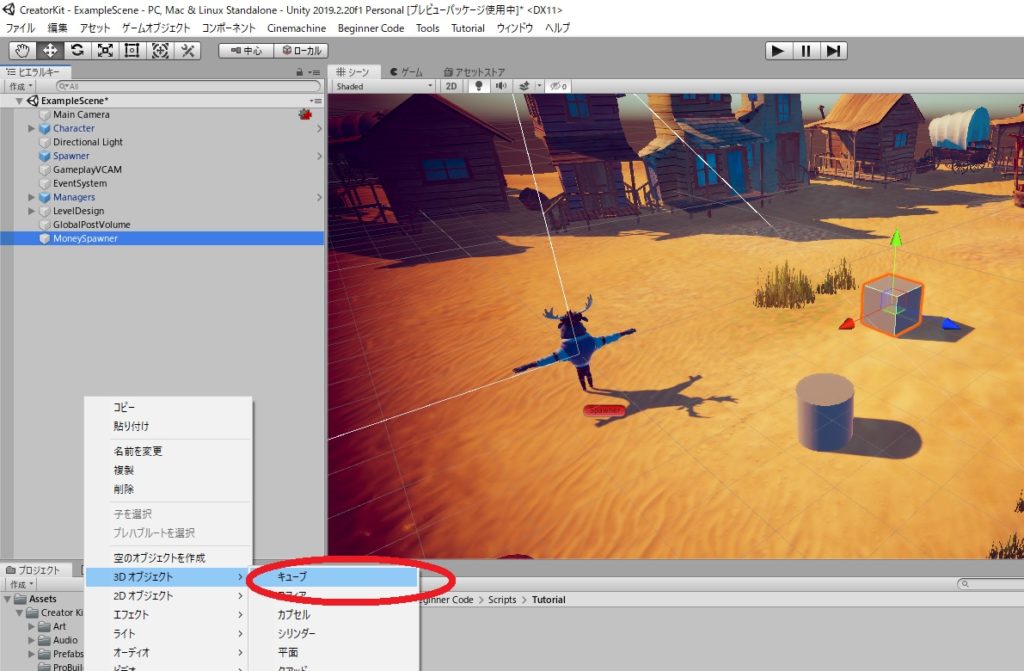This screenshot has width=1024, height=671.
Task: Toggle scene audio
Action: (501, 86)
